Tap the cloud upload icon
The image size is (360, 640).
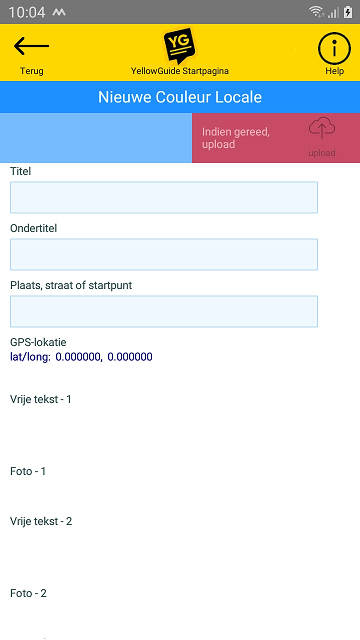click(322, 128)
